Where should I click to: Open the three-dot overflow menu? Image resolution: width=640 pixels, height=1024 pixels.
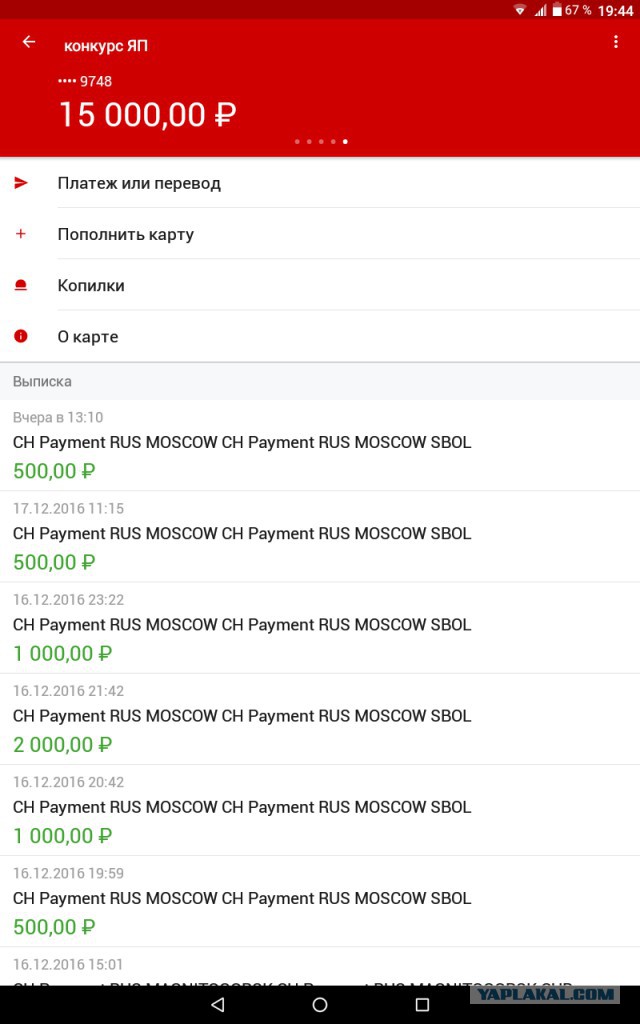[615, 42]
